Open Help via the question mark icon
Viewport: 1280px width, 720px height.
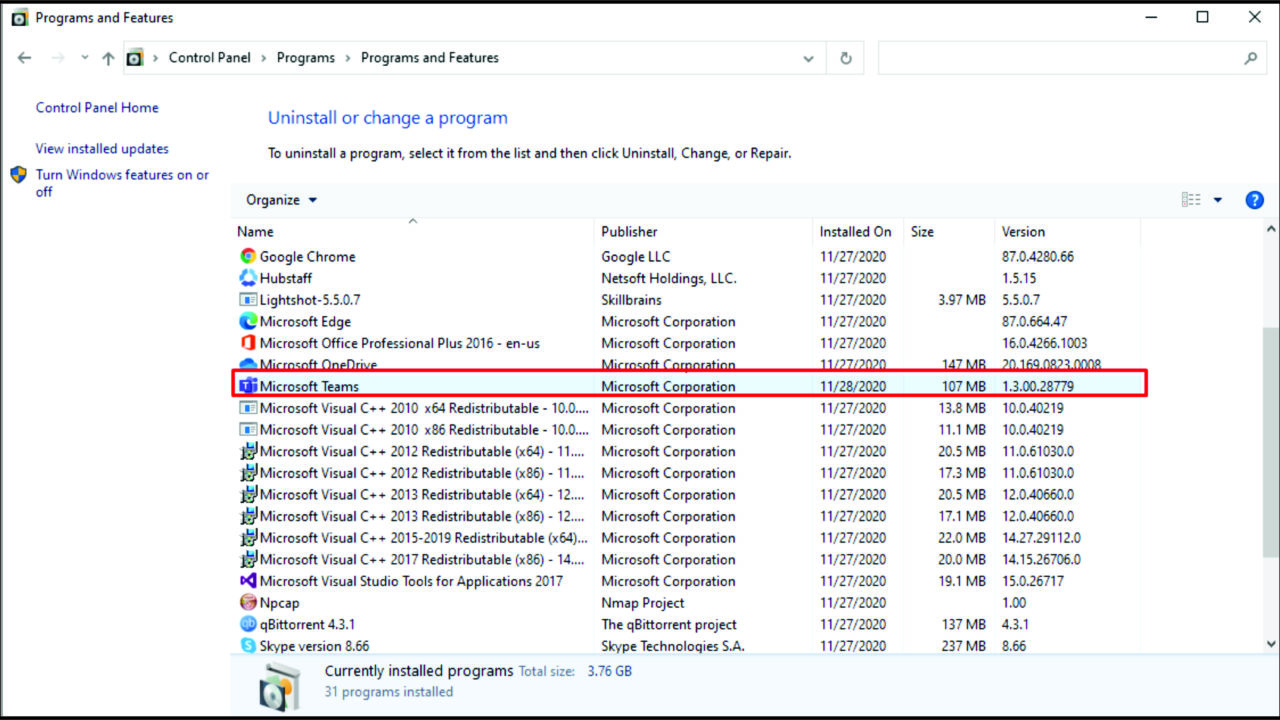pyautogui.click(x=1254, y=200)
